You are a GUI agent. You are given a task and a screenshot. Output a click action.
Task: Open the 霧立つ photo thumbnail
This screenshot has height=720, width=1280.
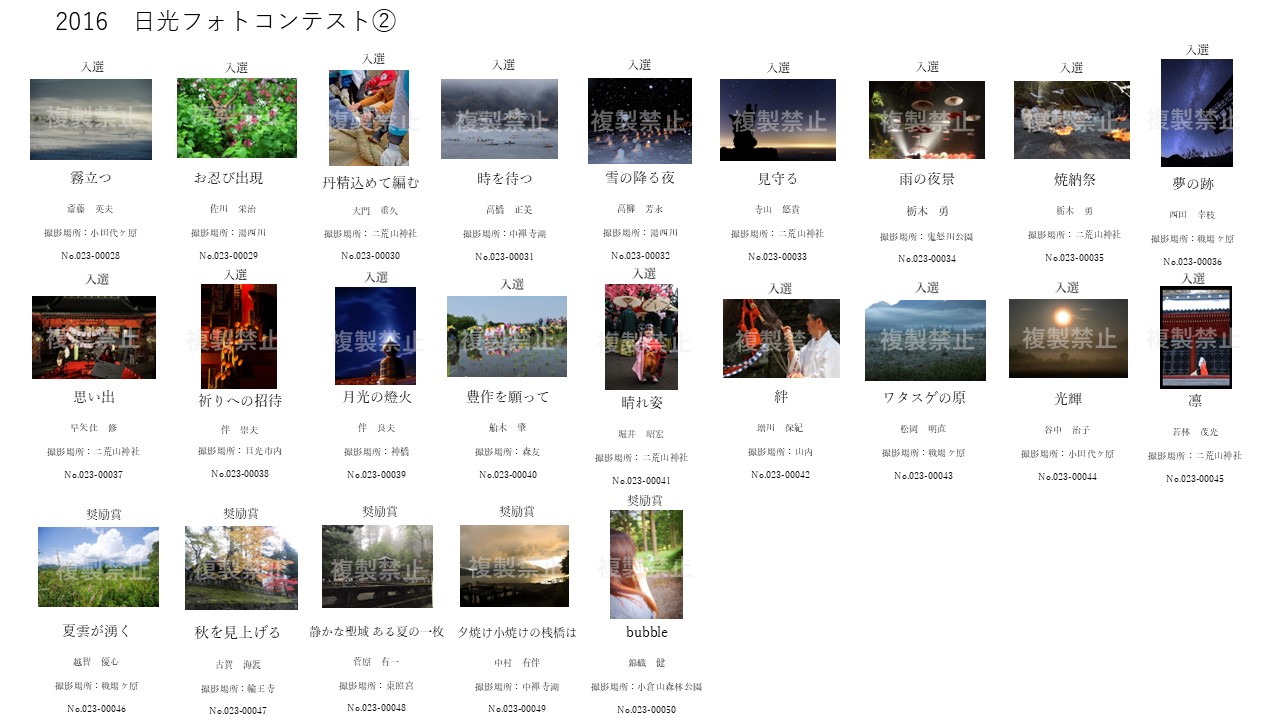[90, 119]
